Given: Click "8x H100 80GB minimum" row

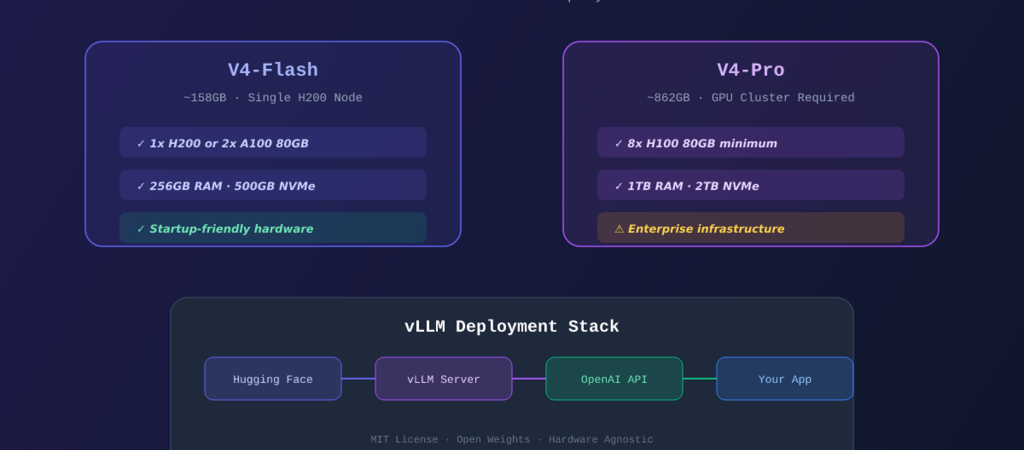Looking at the screenshot, I should click(x=750, y=142).
